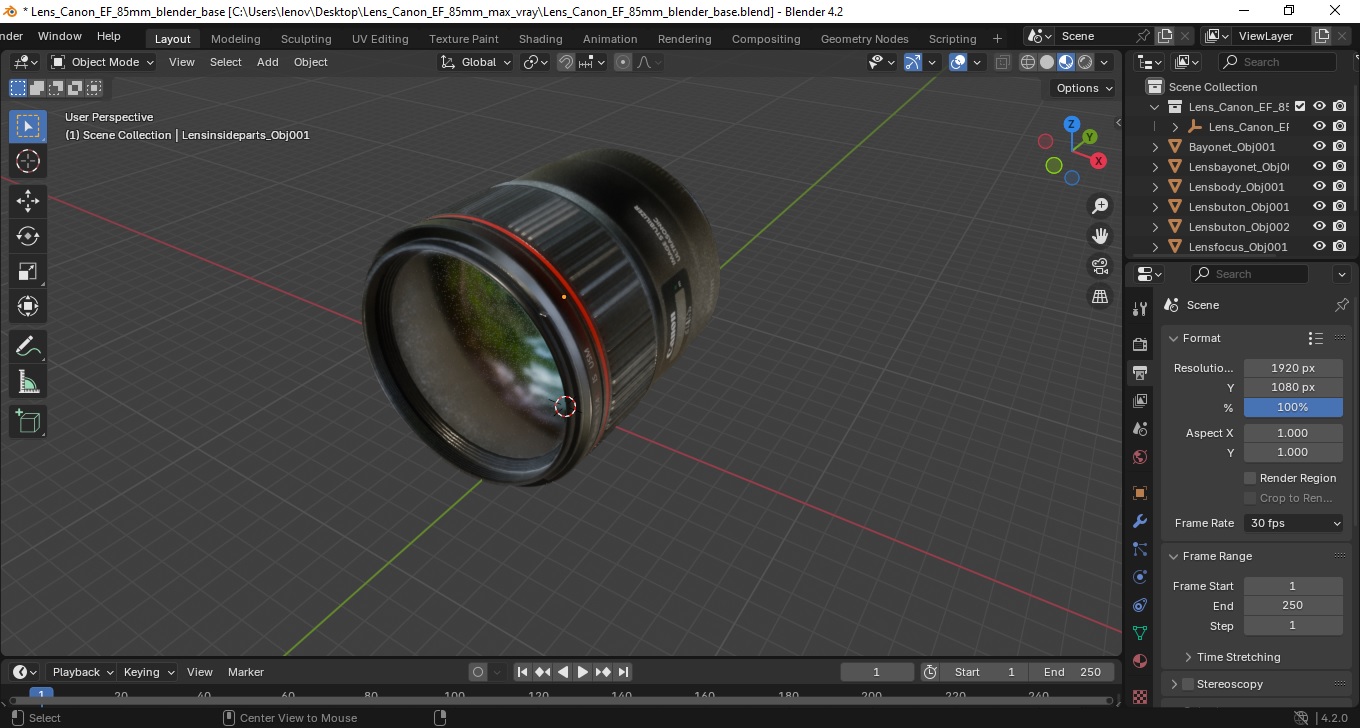Switch to solid viewport shading
Image resolution: width=1360 pixels, height=728 pixels.
point(1047,62)
